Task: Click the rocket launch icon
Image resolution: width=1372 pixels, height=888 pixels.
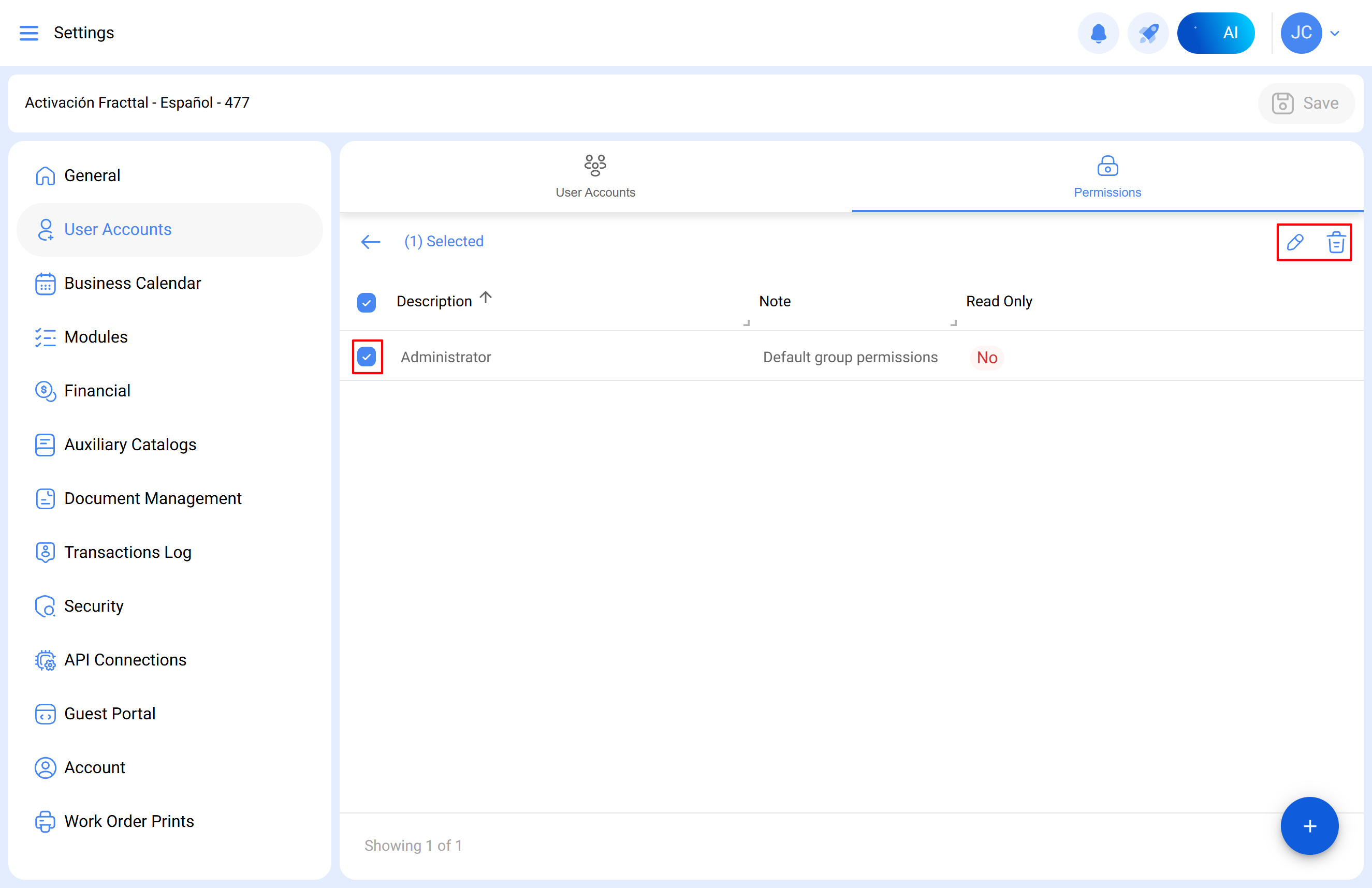Action: point(1147,33)
